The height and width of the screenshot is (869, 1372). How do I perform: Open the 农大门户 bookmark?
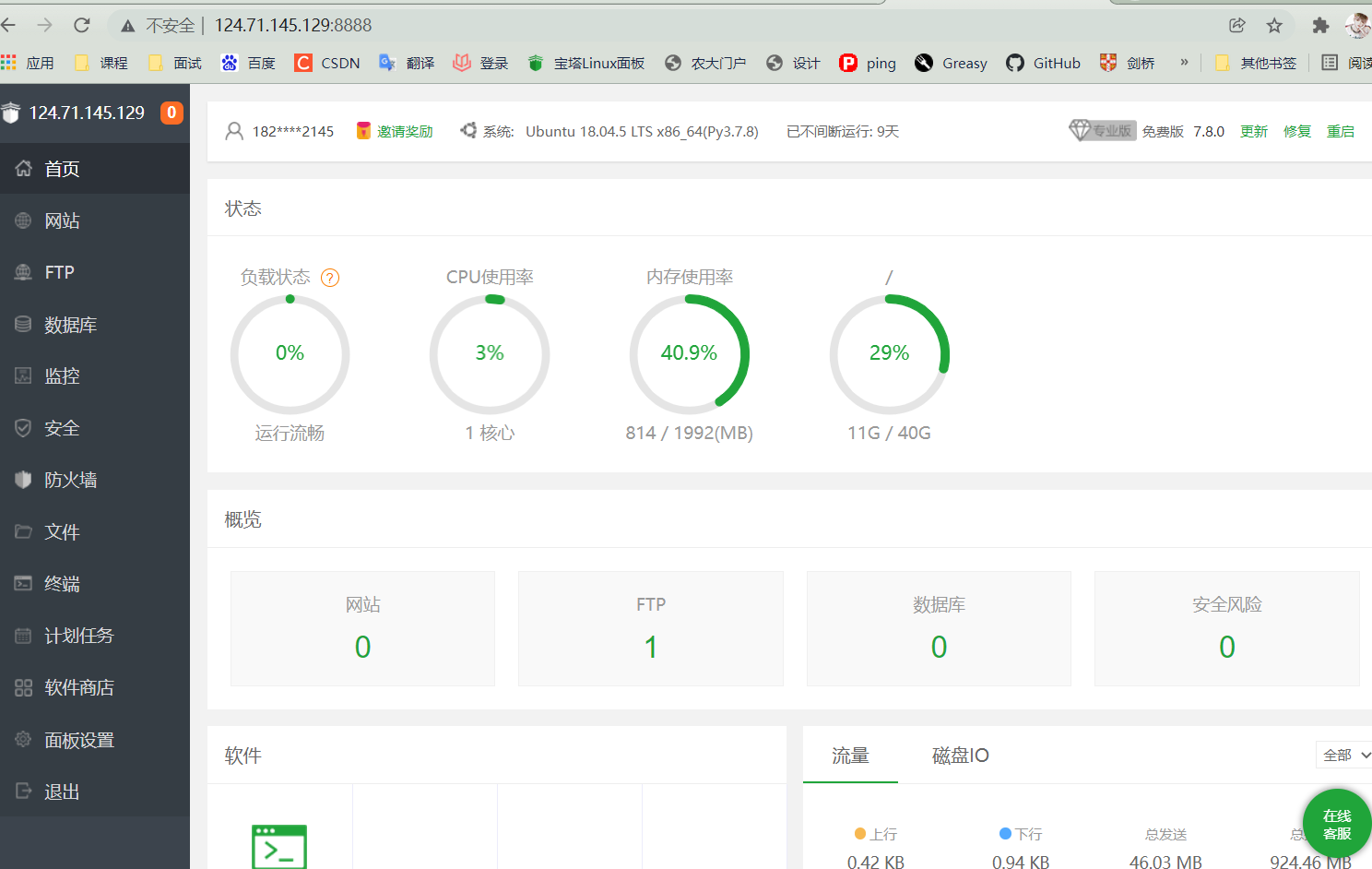tap(706, 63)
